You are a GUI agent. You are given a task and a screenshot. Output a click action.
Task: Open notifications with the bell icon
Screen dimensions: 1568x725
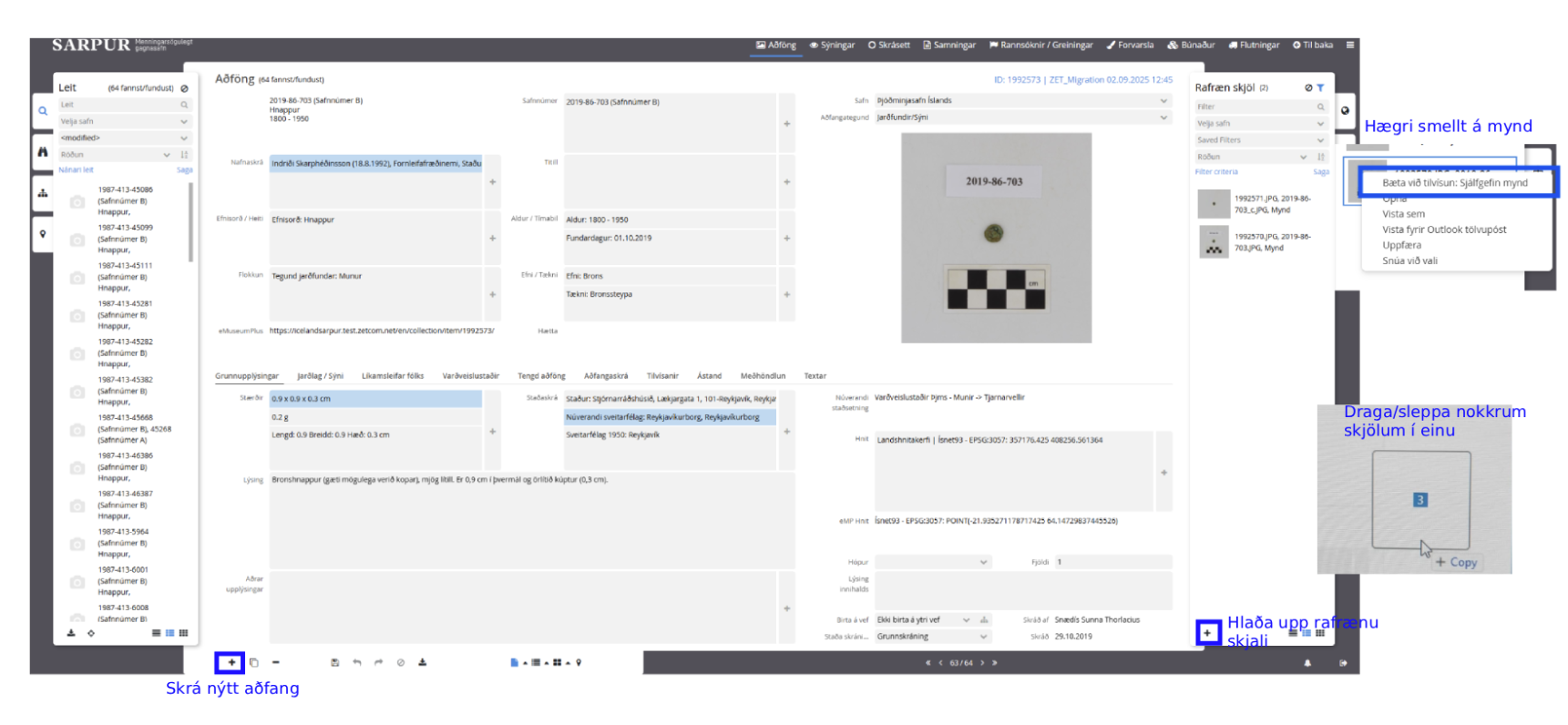pyautogui.click(x=1307, y=663)
